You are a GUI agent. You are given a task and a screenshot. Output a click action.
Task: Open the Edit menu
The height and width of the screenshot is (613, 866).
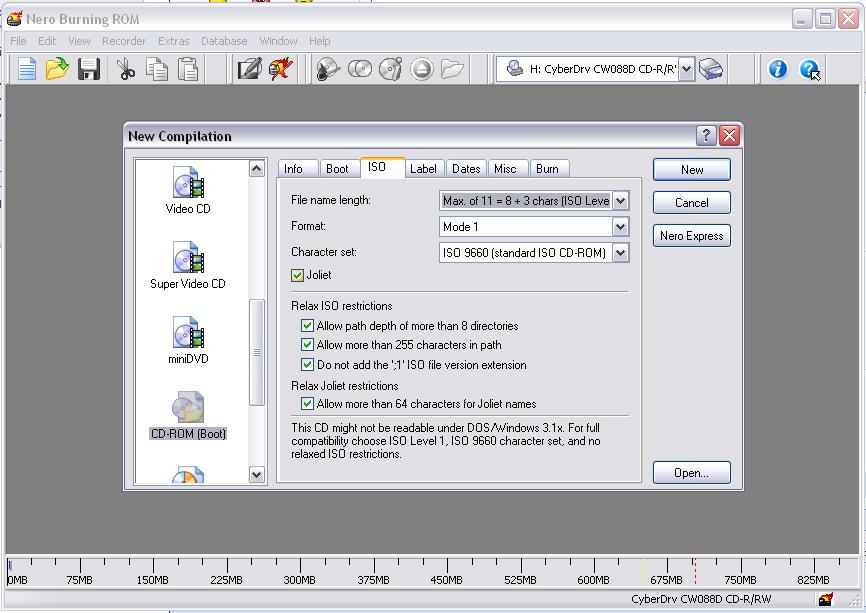click(47, 41)
